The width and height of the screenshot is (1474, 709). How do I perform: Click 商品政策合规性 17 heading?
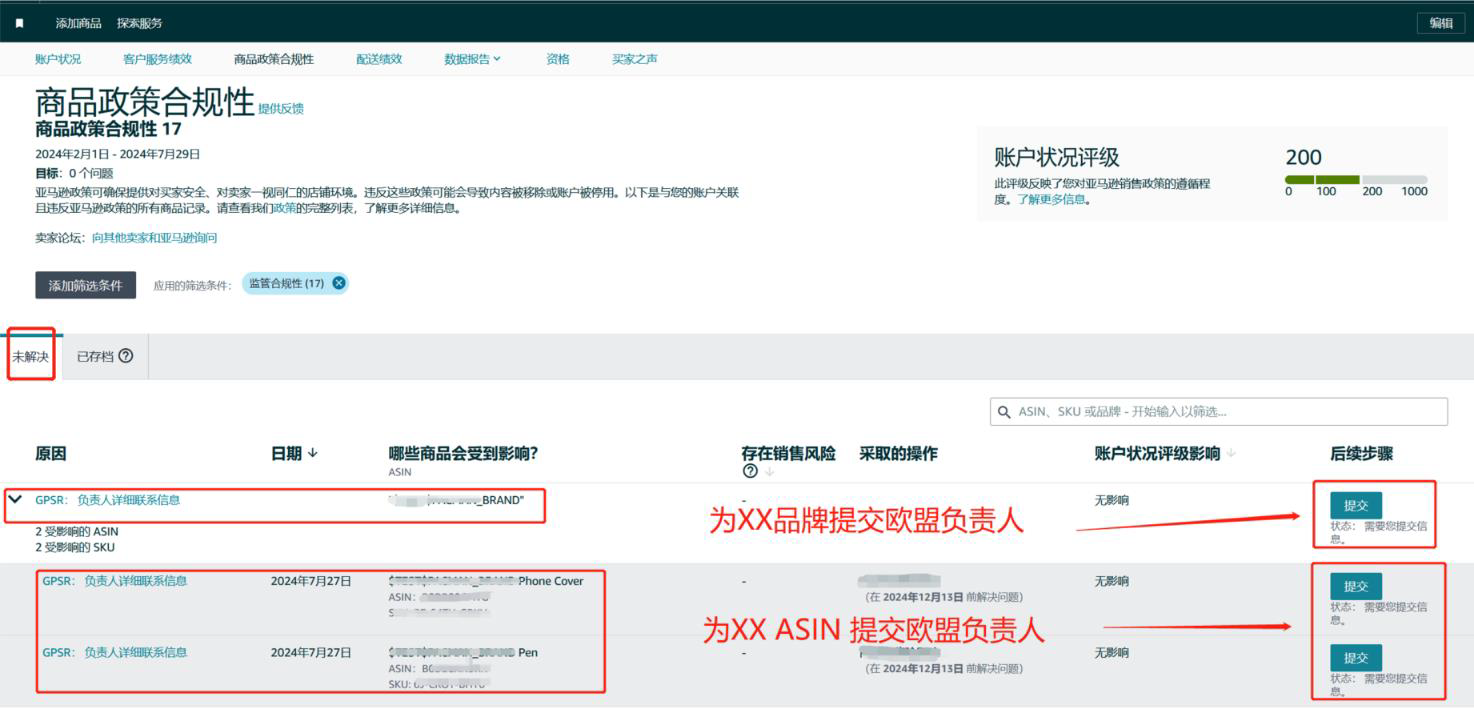point(108,129)
